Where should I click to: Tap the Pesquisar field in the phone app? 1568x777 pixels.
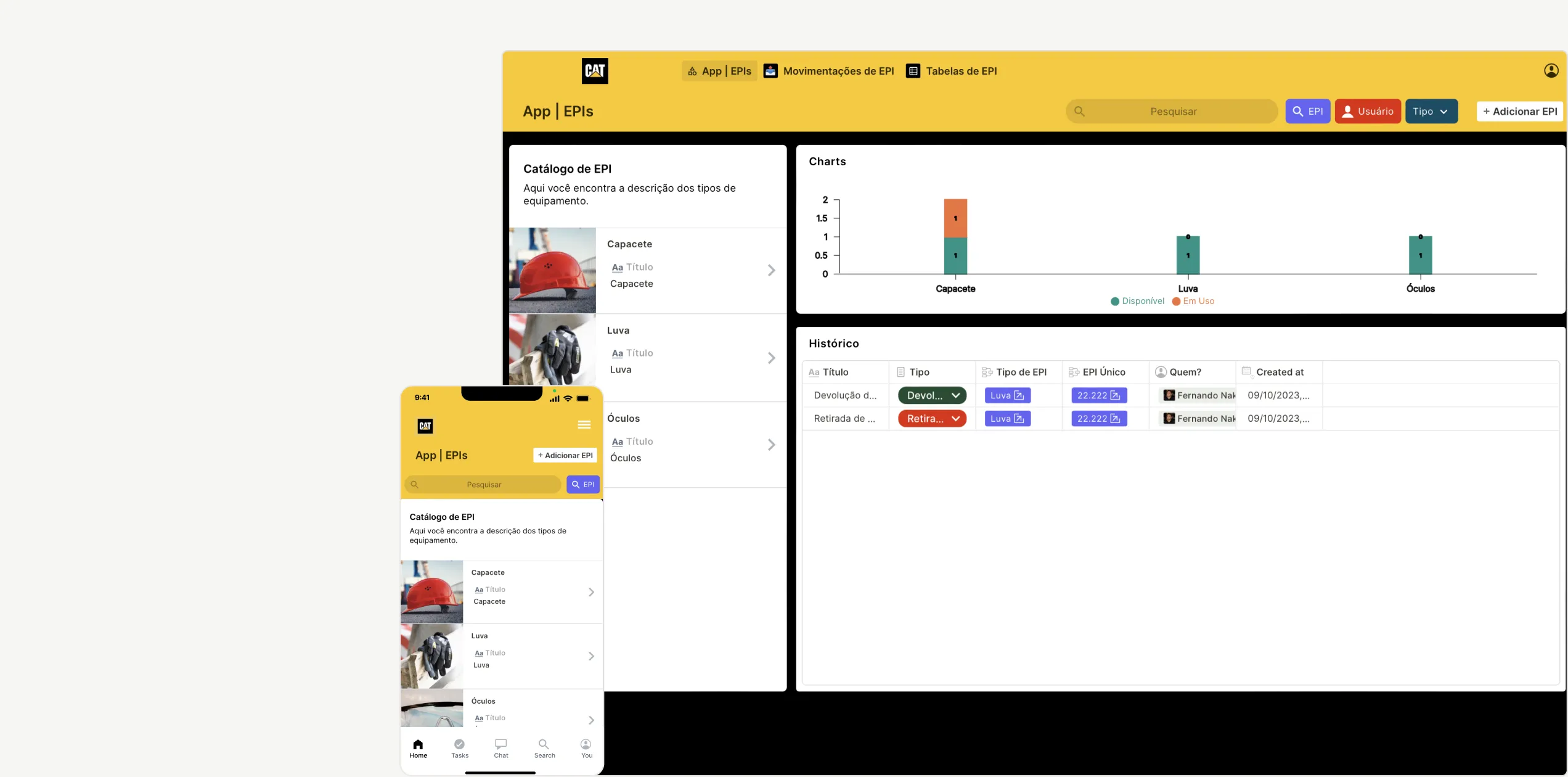483,484
